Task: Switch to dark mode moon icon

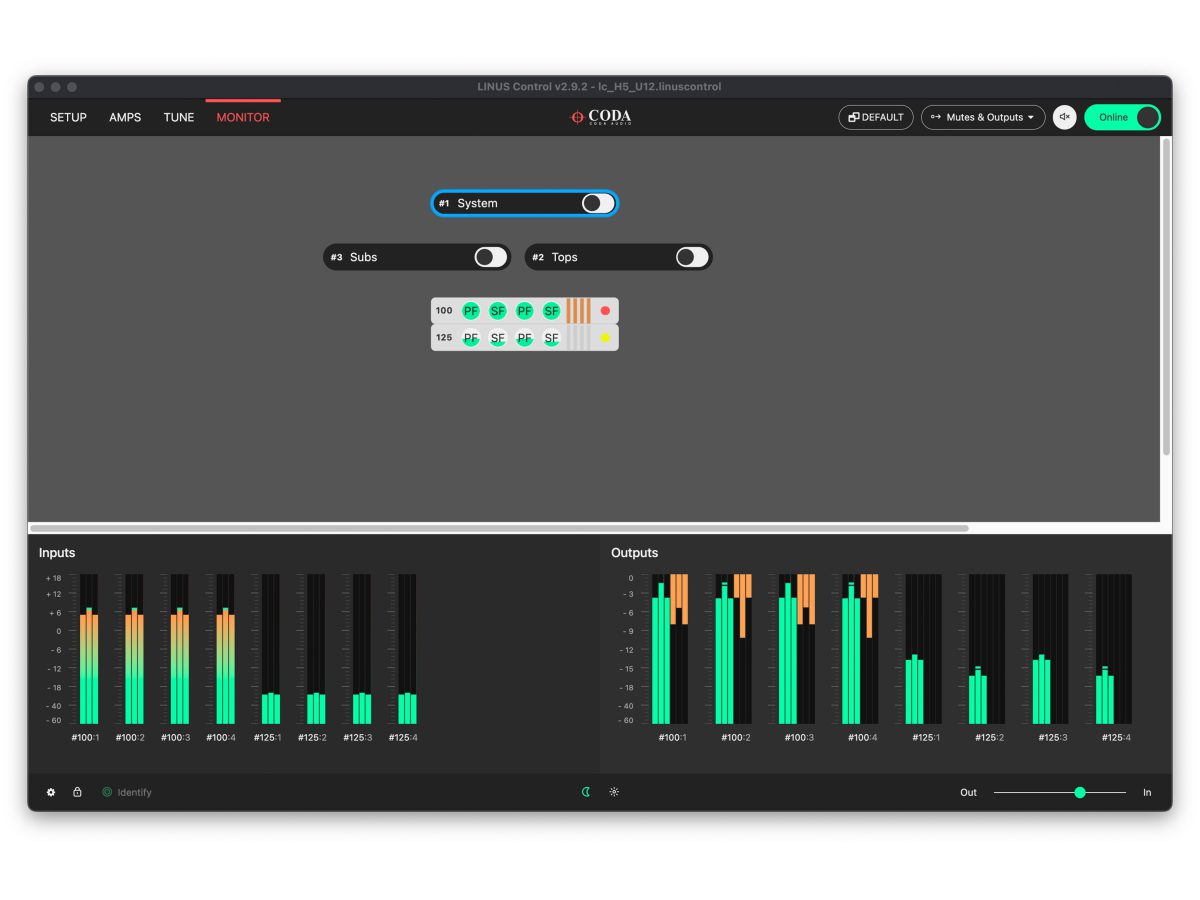Action: pos(586,792)
